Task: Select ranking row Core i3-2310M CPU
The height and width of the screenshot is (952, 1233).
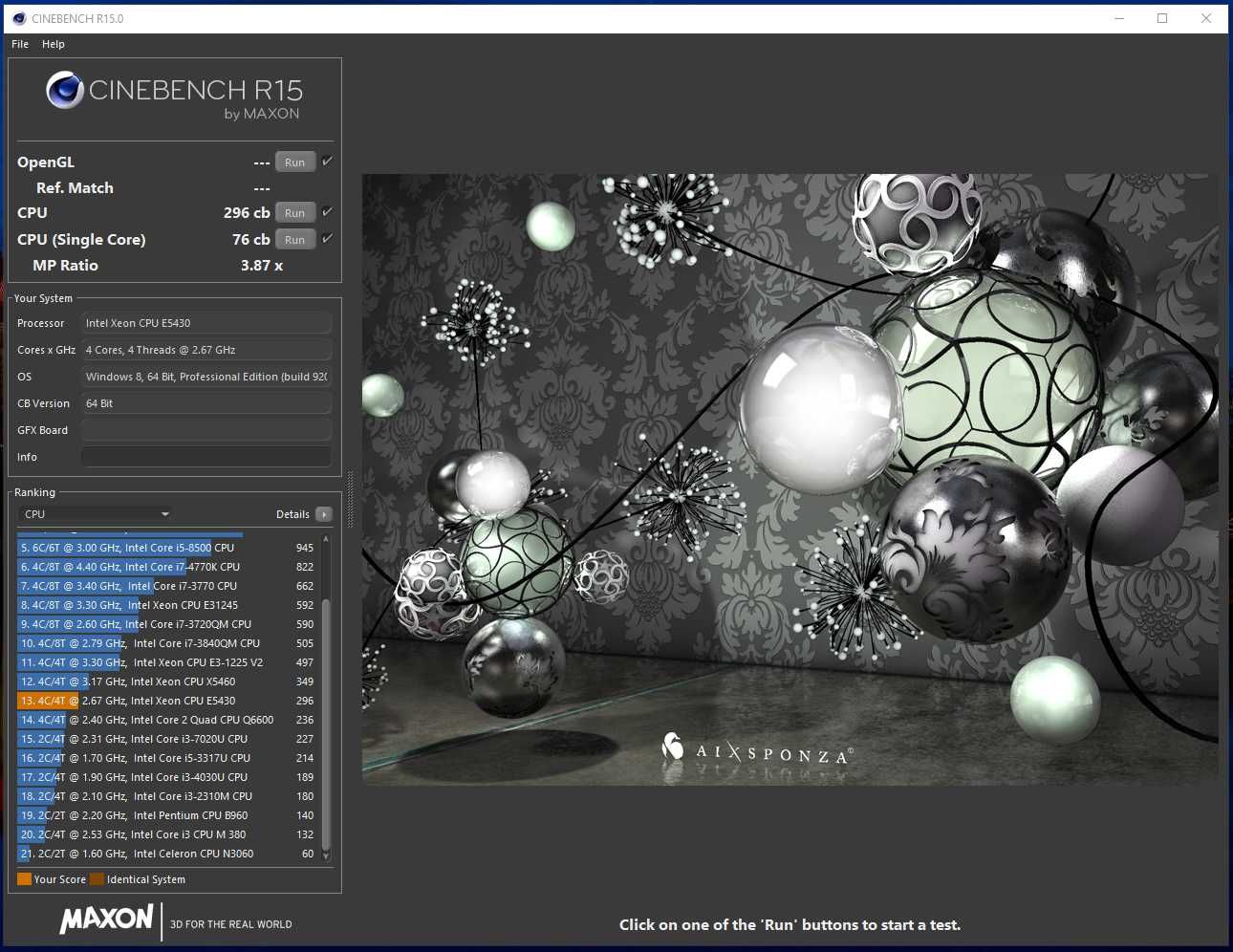Action: coord(167,796)
